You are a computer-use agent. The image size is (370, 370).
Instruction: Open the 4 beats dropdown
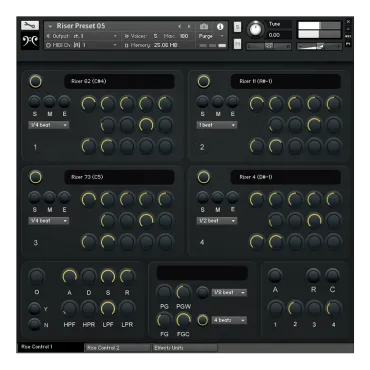229,320
